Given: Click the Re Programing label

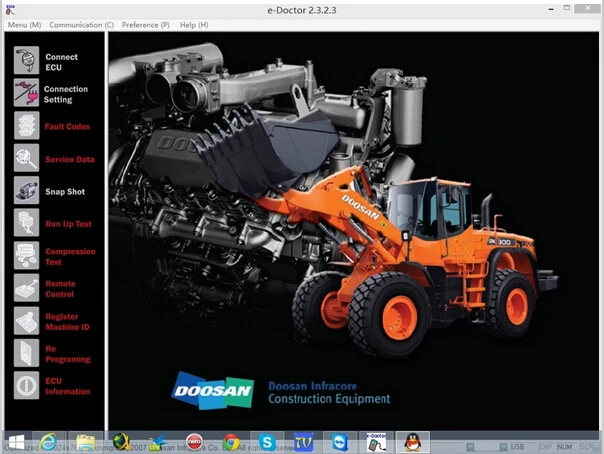Looking at the screenshot, I should (68, 354).
